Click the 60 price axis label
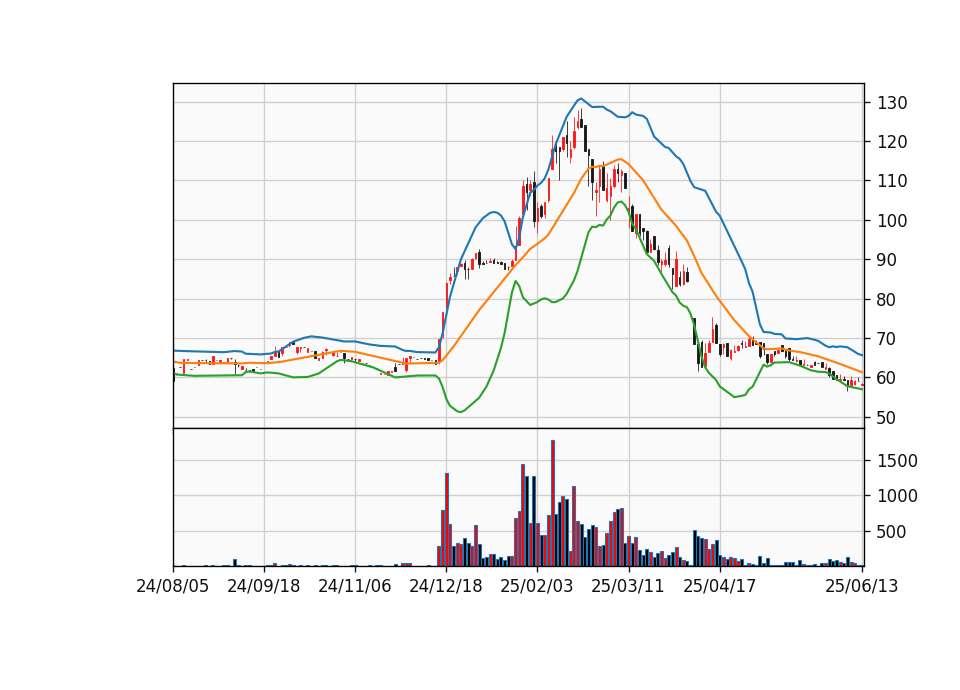 pyautogui.click(x=887, y=378)
